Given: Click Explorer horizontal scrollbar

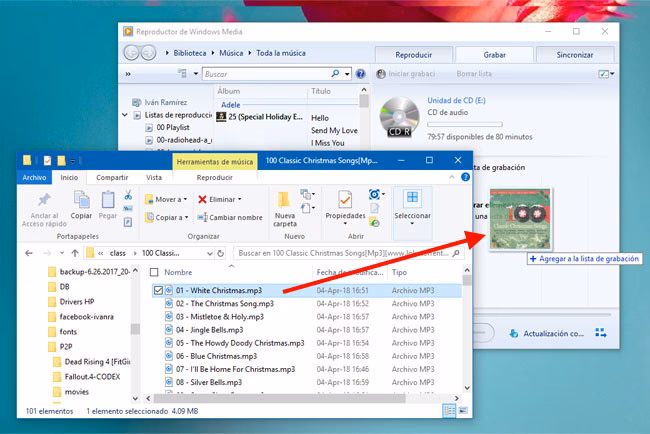Looking at the screenshot, I should pyautogui.click(x=279, y=398).
